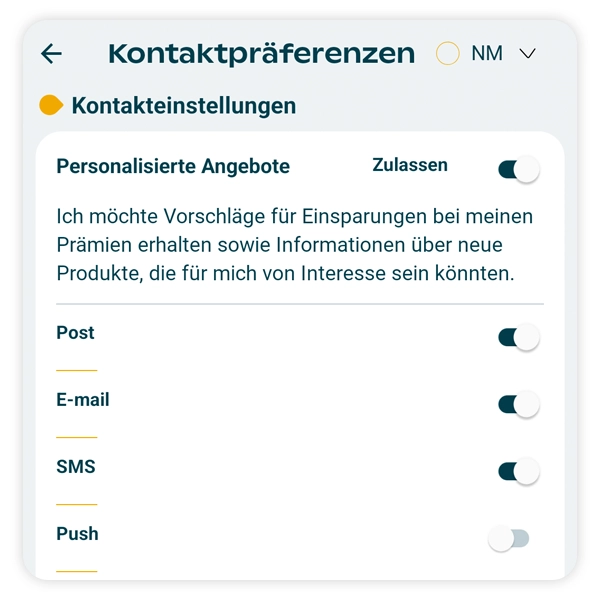Screen dimensions: 600x600
Task: Turn off the Post contact toggle
Action: coord(518,338)
